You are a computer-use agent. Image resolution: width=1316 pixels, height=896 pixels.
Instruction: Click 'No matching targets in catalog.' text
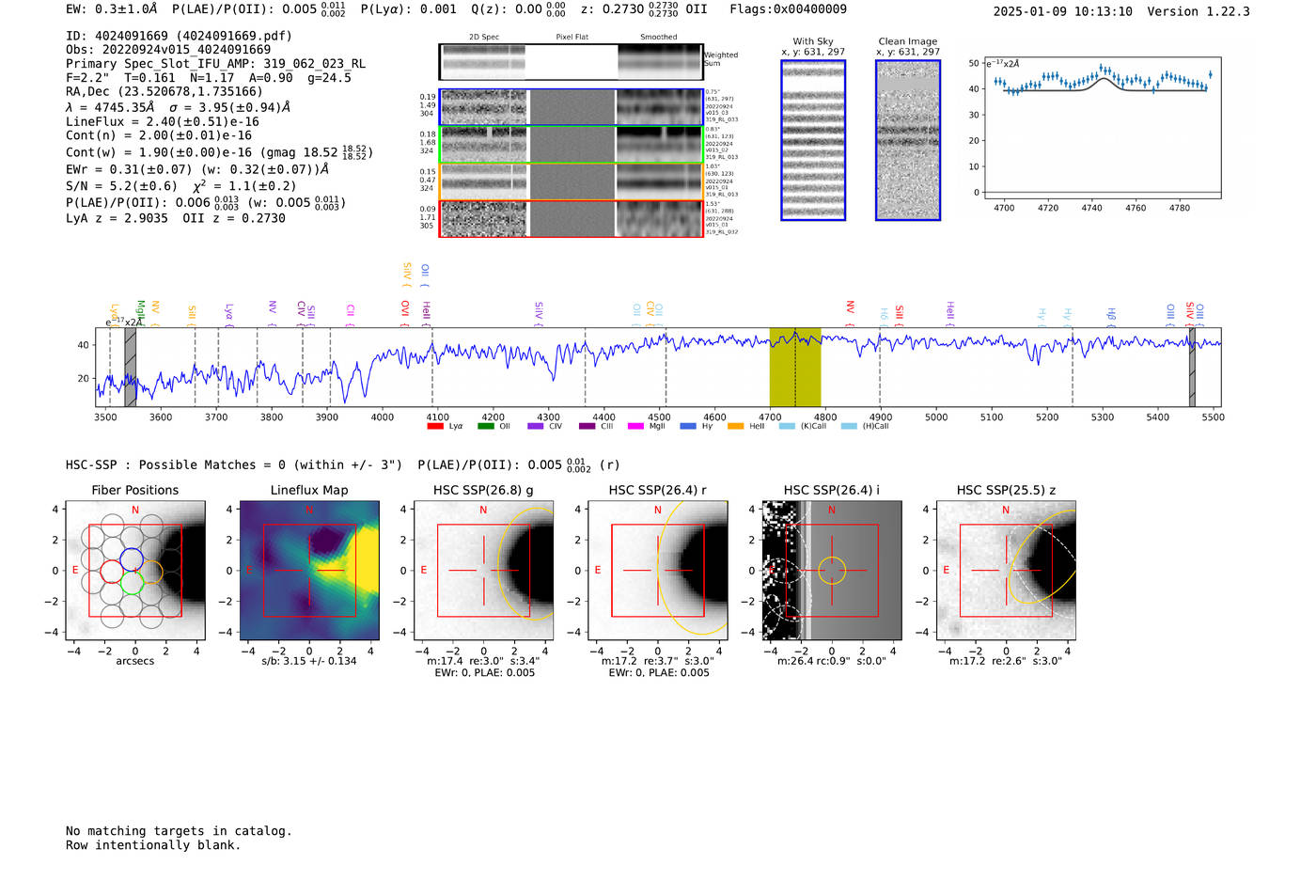point(179,831)
